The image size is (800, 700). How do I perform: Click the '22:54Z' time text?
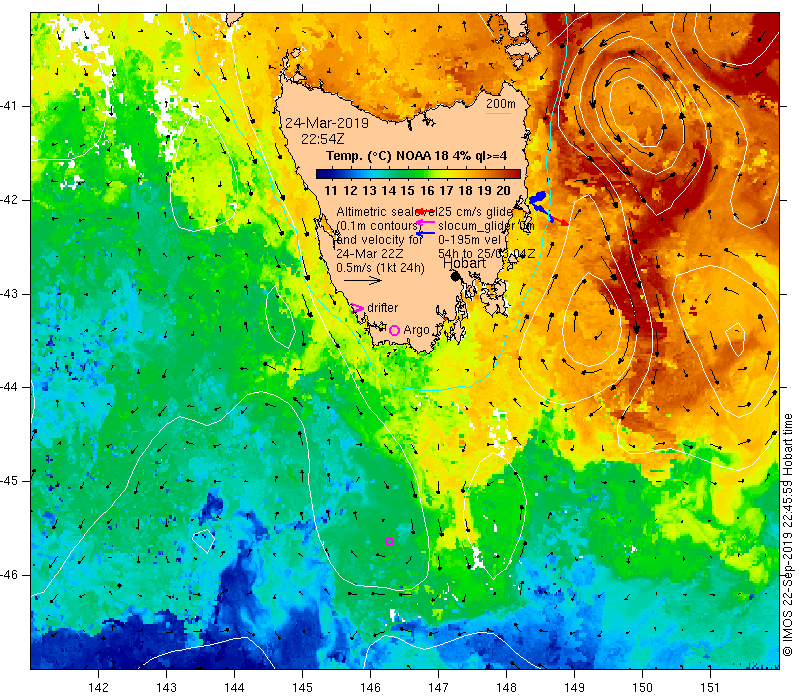click(x=322, y=139)
